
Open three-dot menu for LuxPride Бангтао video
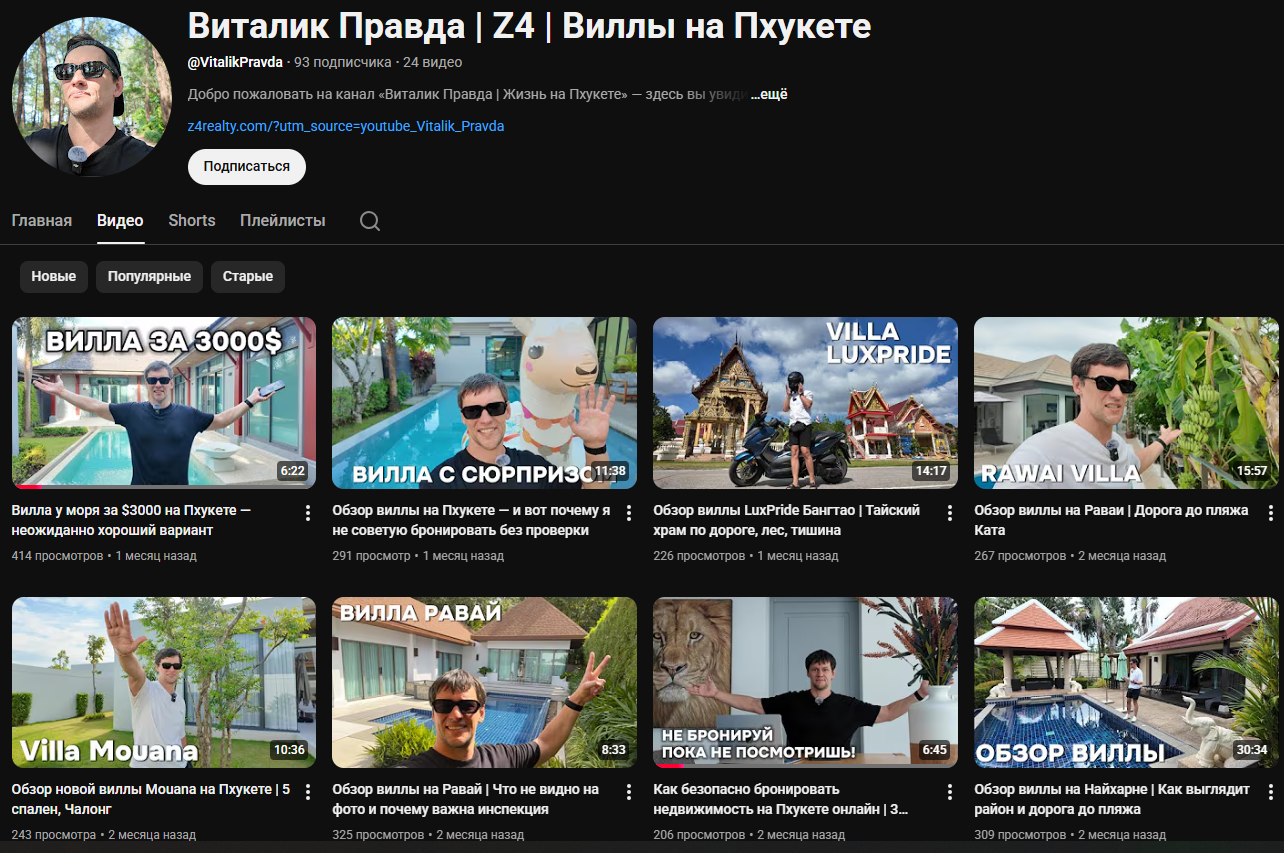coord(950,513)
